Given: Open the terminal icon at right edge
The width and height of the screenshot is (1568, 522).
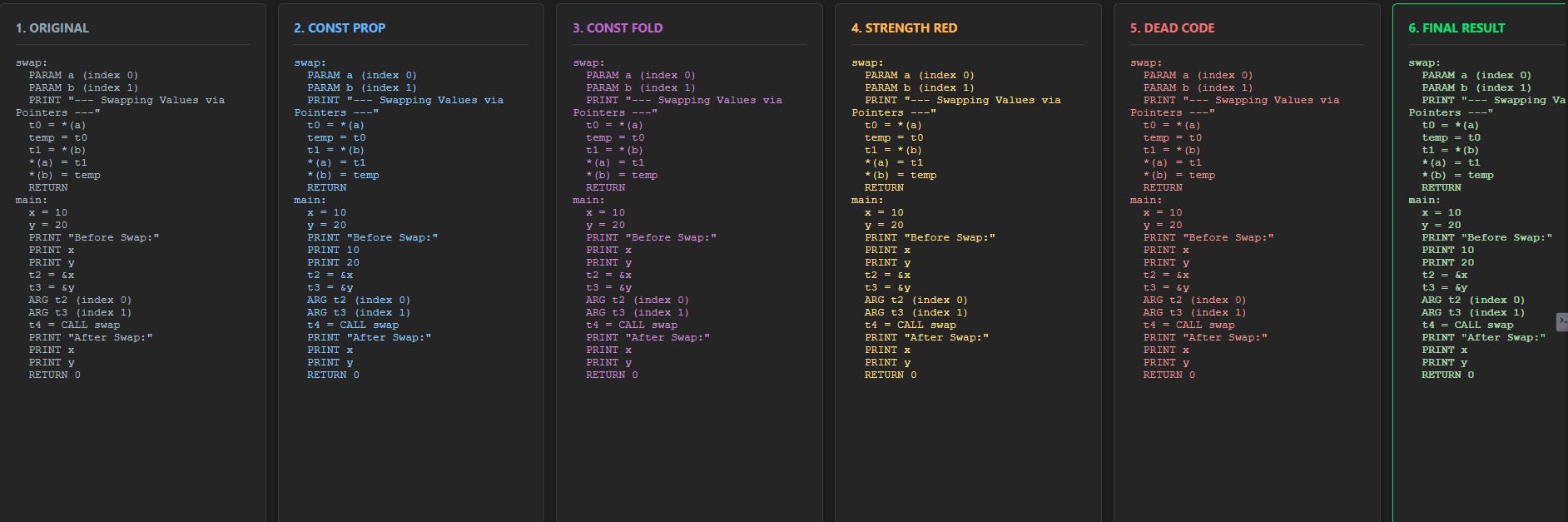Looking at the screenshot, I should [1562, 321].
